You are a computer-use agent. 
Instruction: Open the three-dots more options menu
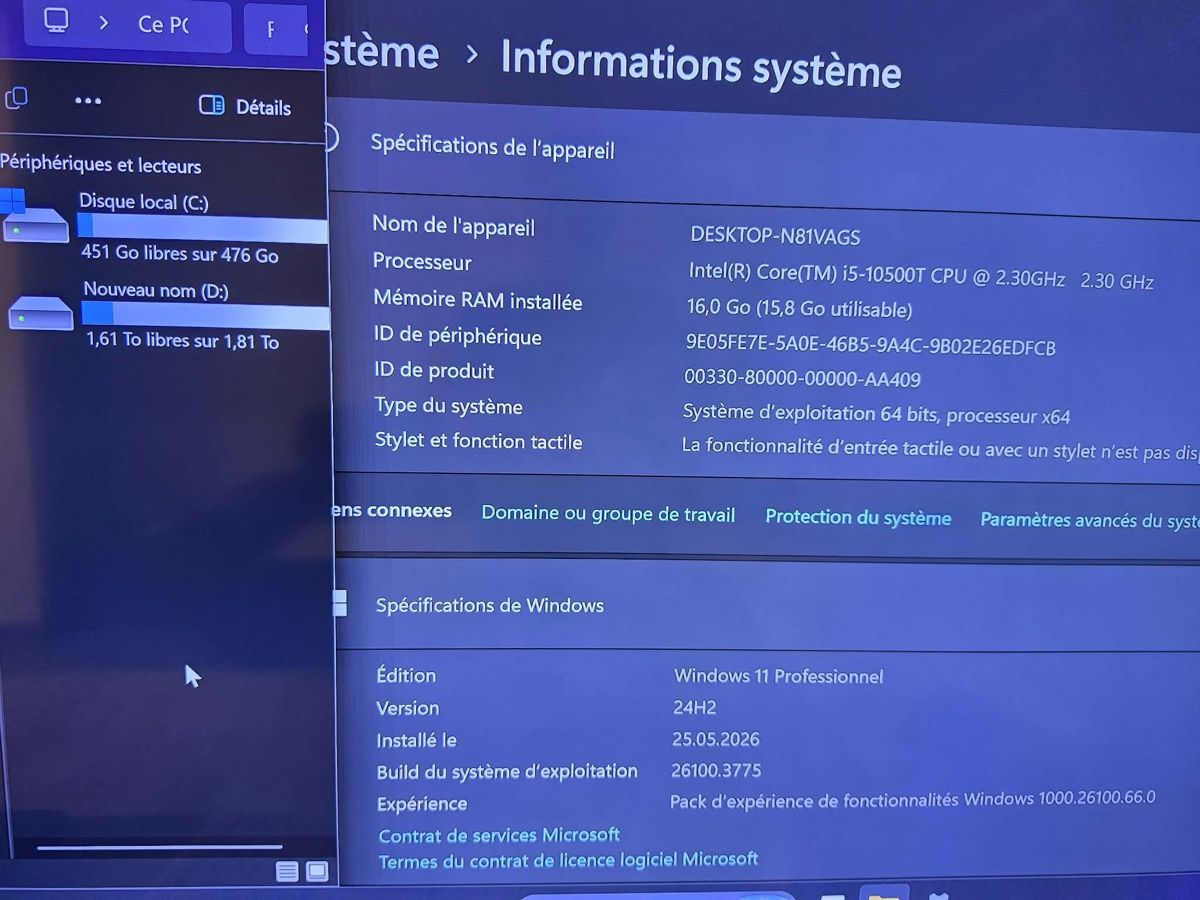(88, 101)
